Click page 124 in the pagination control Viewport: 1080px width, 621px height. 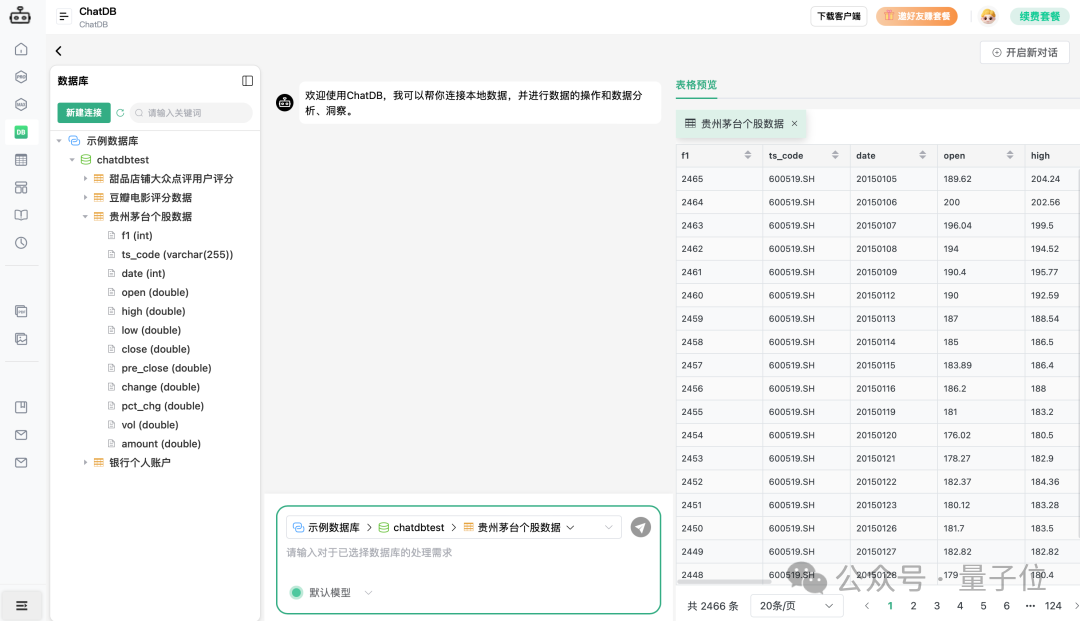point(1055,605)
